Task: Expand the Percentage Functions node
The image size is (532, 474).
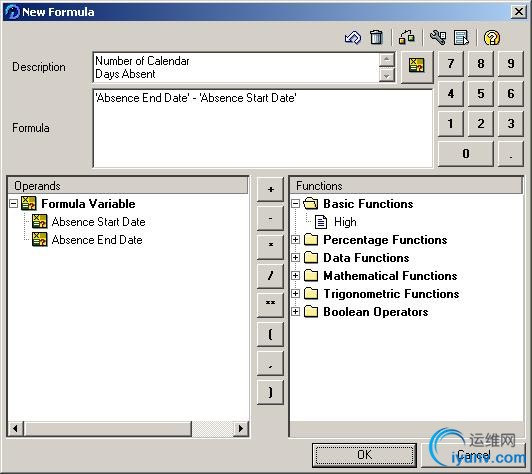Action: click(x=296, y=240)
